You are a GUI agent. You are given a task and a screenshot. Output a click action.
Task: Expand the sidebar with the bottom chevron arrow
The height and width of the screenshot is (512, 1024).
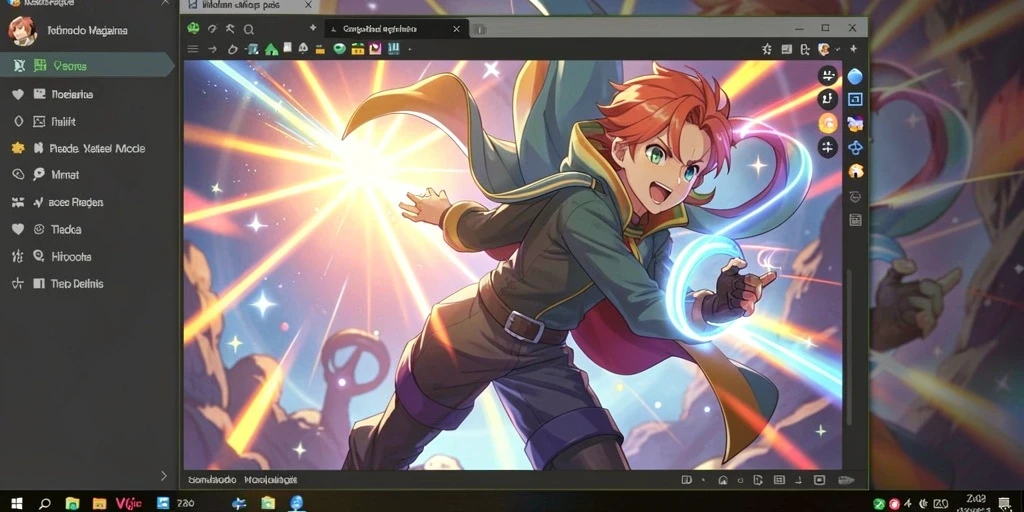coord(163,476)
